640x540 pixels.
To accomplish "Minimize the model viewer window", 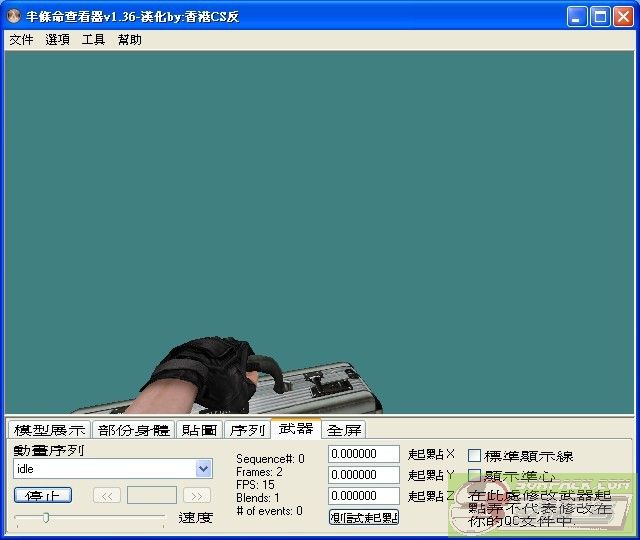I will tap(577, 16).
